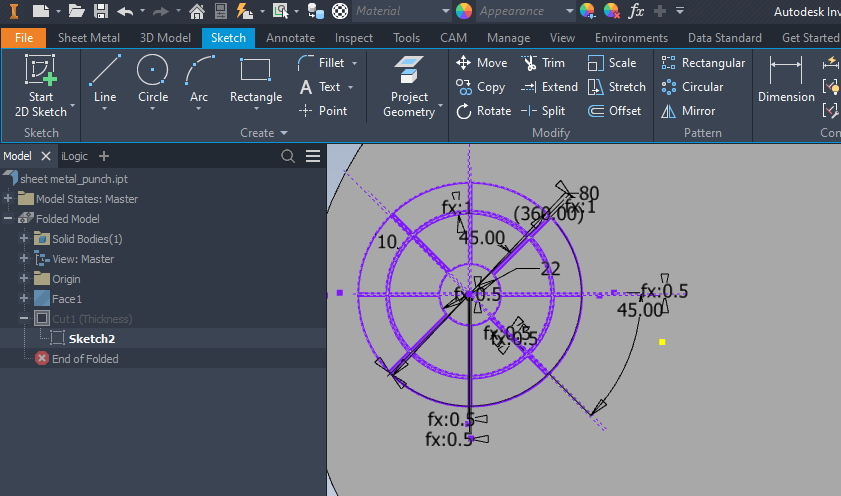The width and height of the screenshot is (841, 496).
Task: Use the Trim tool
Action: [x=543, y=63]
